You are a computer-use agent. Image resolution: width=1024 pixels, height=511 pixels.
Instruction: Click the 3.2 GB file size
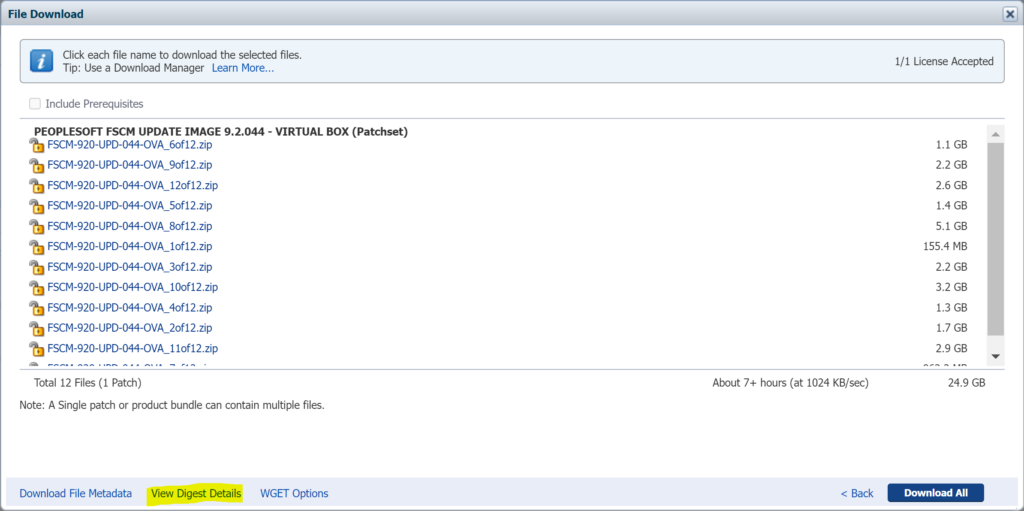coord(951,287)
